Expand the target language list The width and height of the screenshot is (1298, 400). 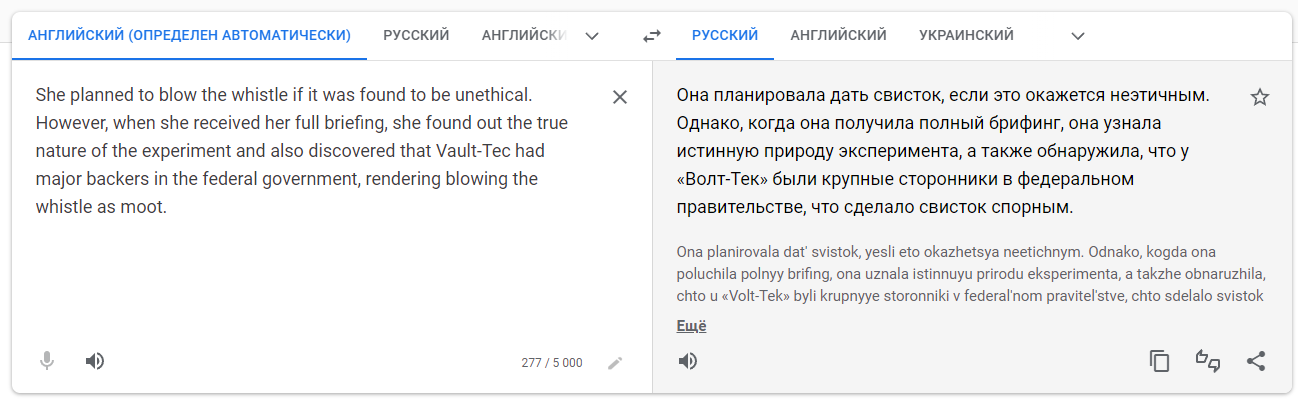[x=1078, y=36]
